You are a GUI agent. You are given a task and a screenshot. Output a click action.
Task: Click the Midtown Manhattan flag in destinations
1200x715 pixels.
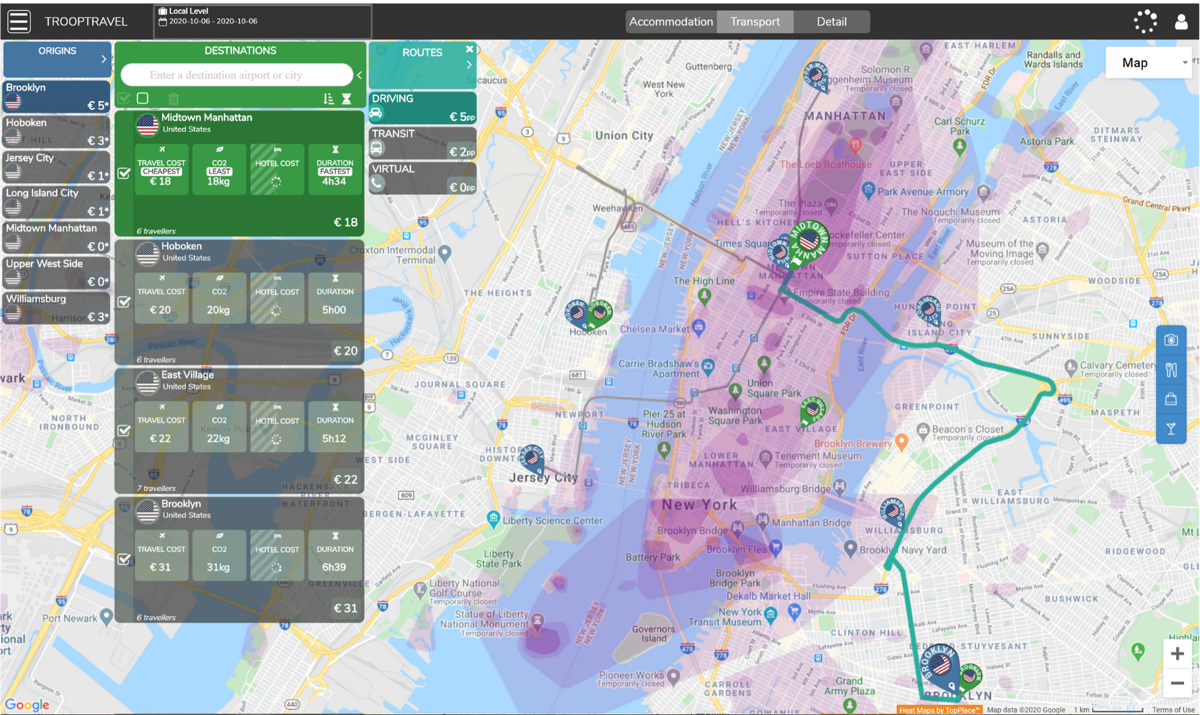tap(147, 125)
